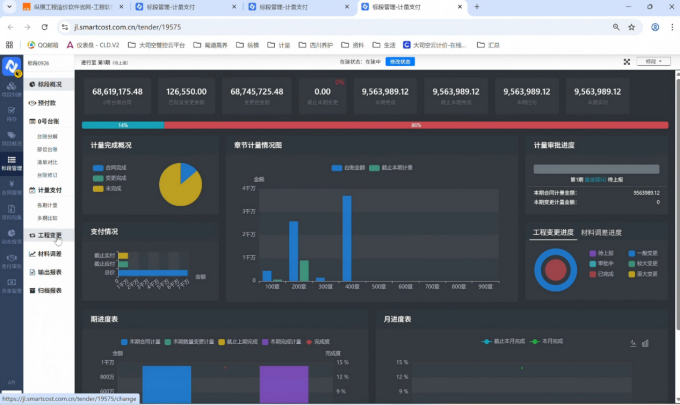Switch the month chart to line view
This screenshot has height=405, width=680.
(633, 342)
